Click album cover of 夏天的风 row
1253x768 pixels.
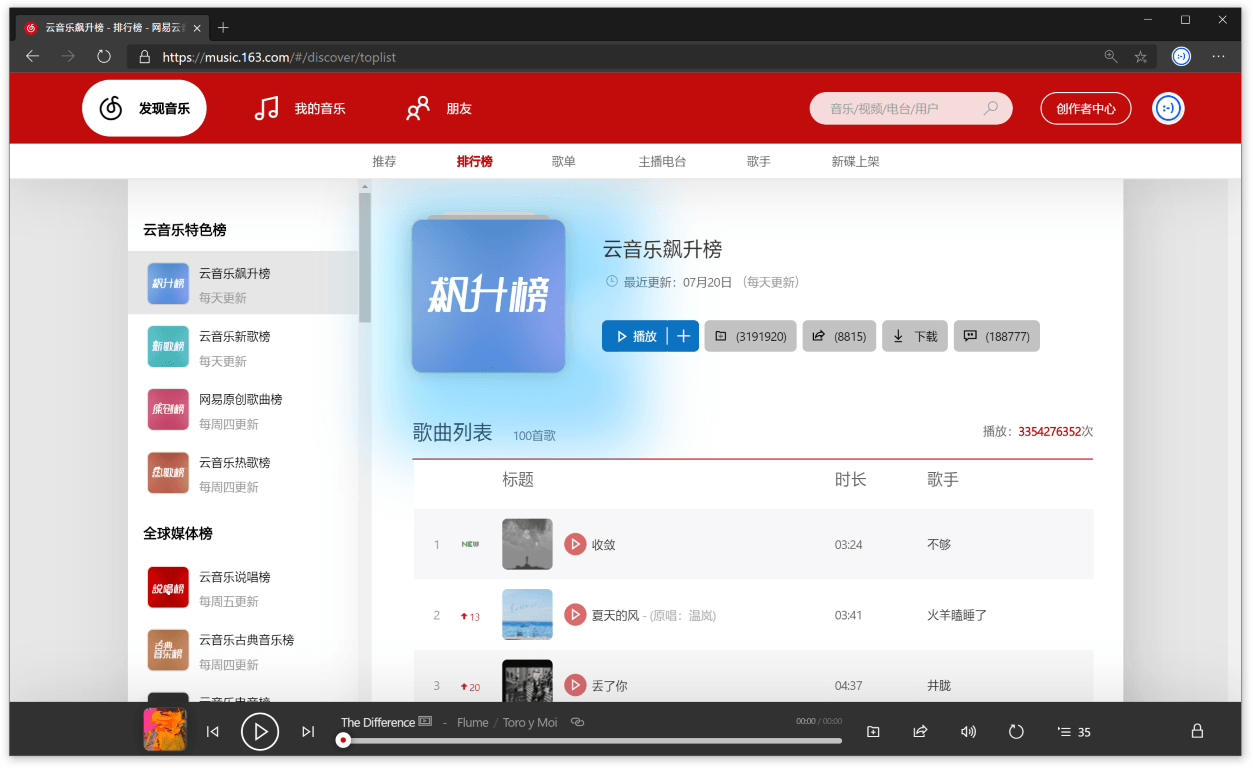(x=527, y=614)
